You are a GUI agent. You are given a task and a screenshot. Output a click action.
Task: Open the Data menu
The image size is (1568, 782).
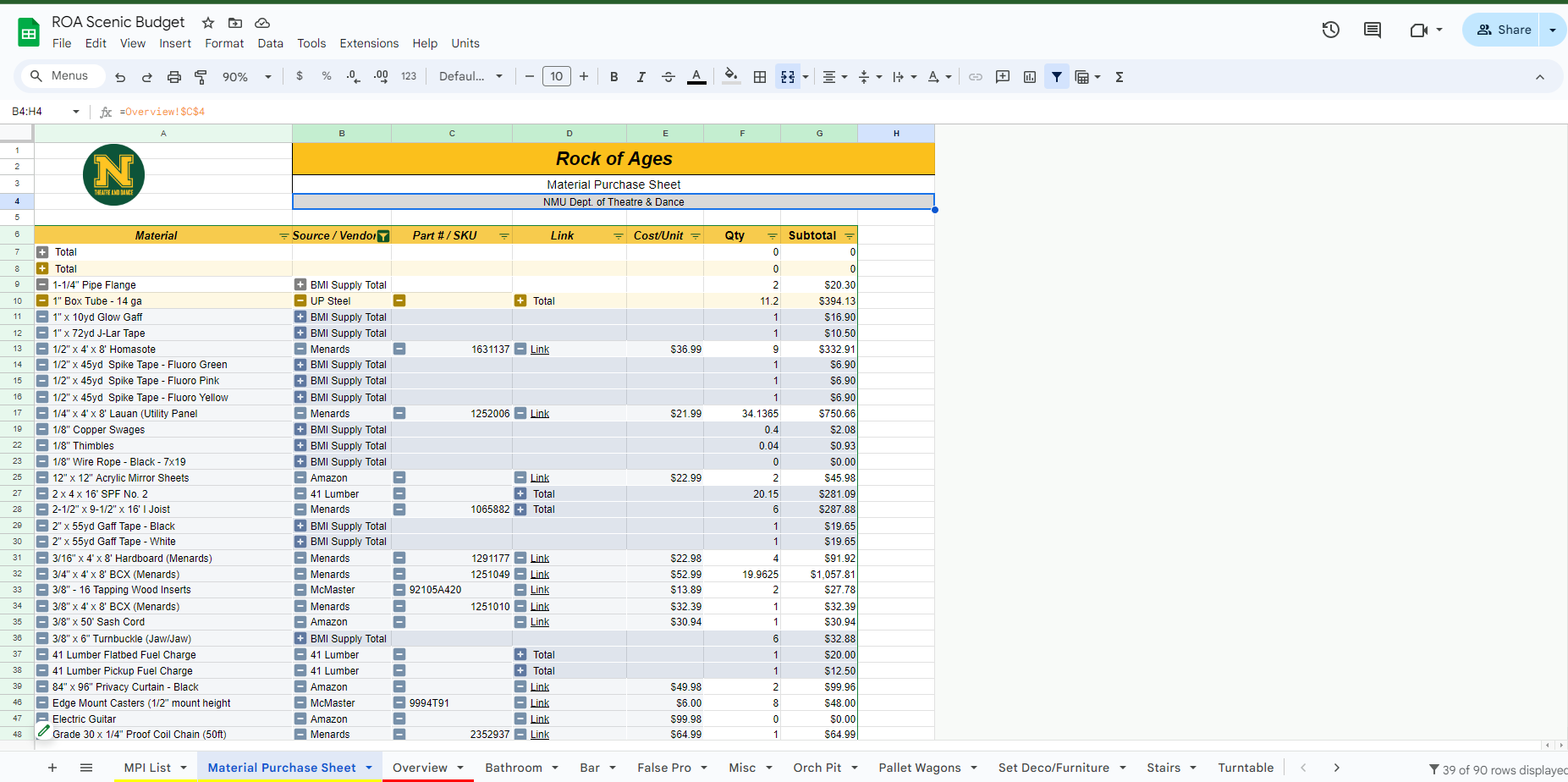271,43
